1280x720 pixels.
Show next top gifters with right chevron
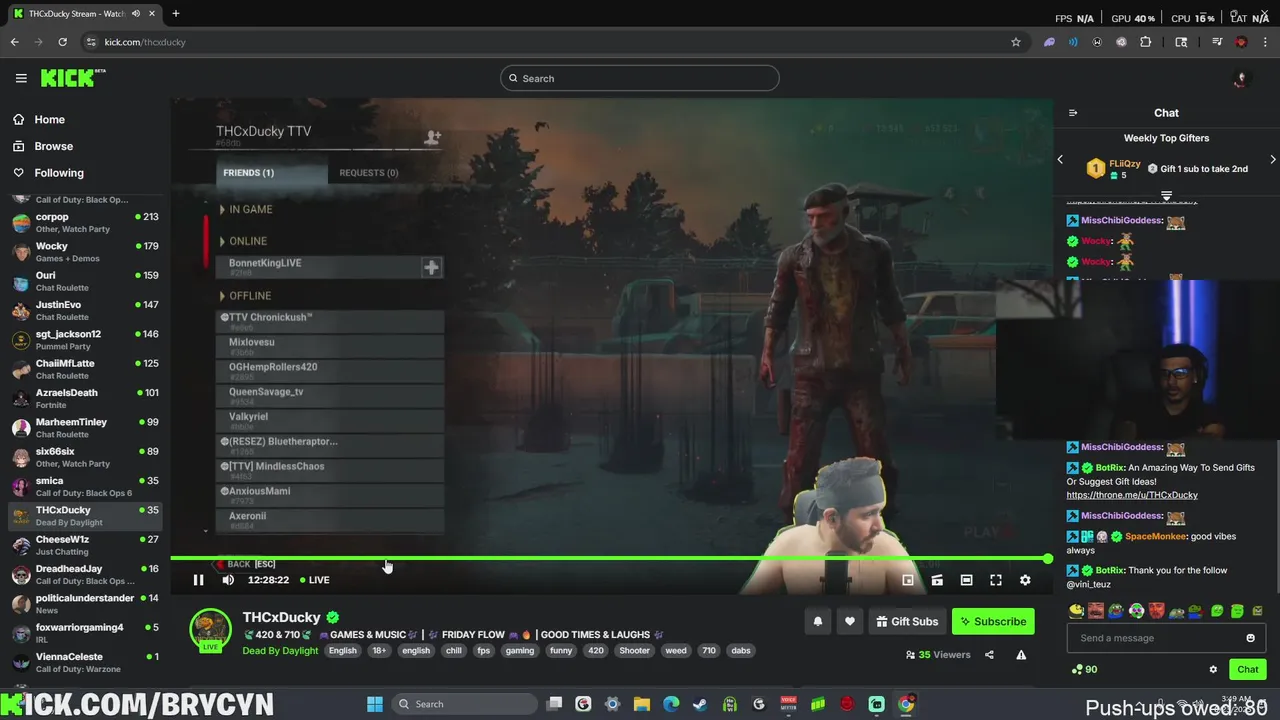pos(1273,159)
